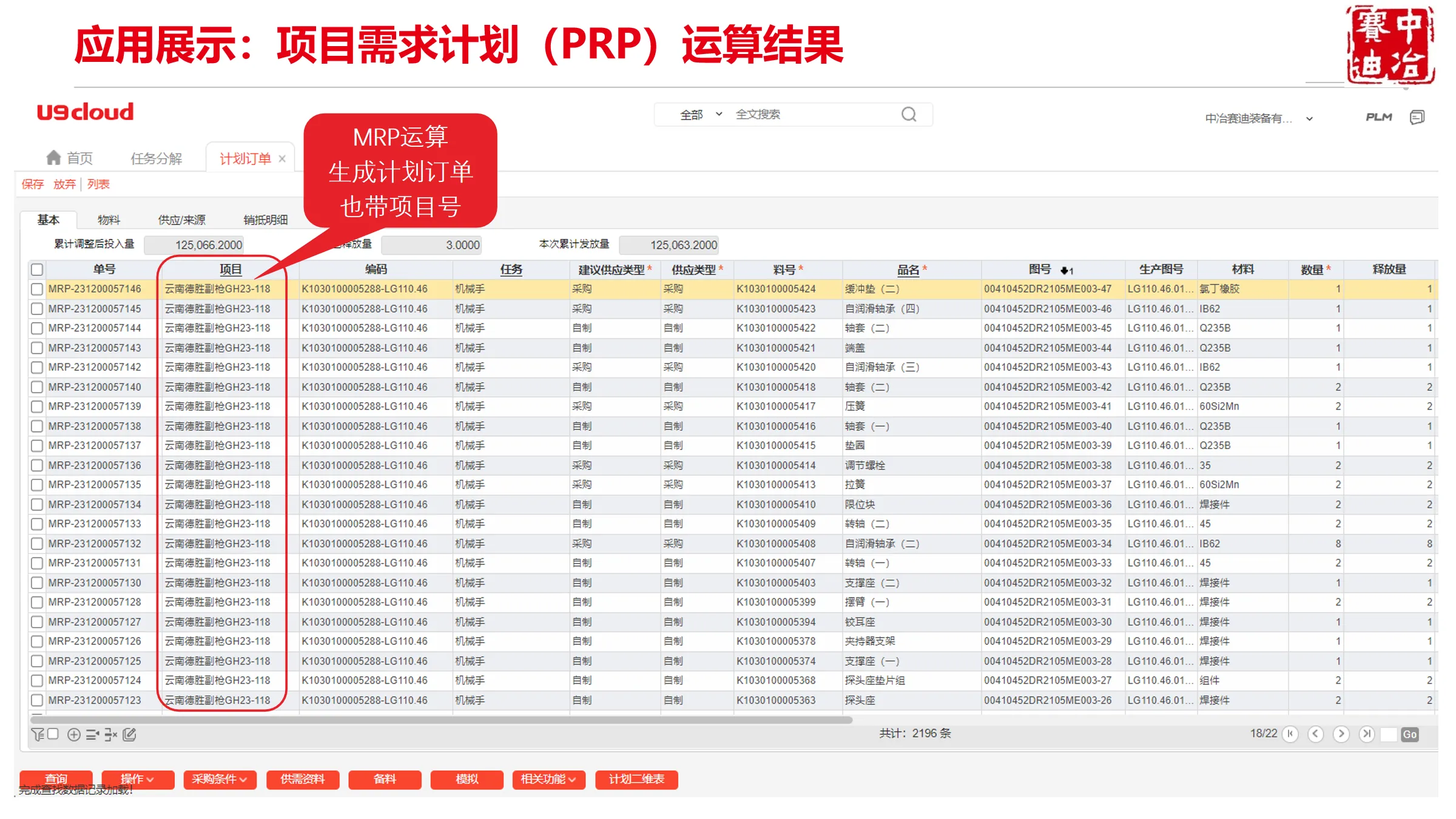The height and width of the screenshot is (819, 1456).
Task: Click the 供需资料 button
Action: pyautogui.click(x=303, y=779)
